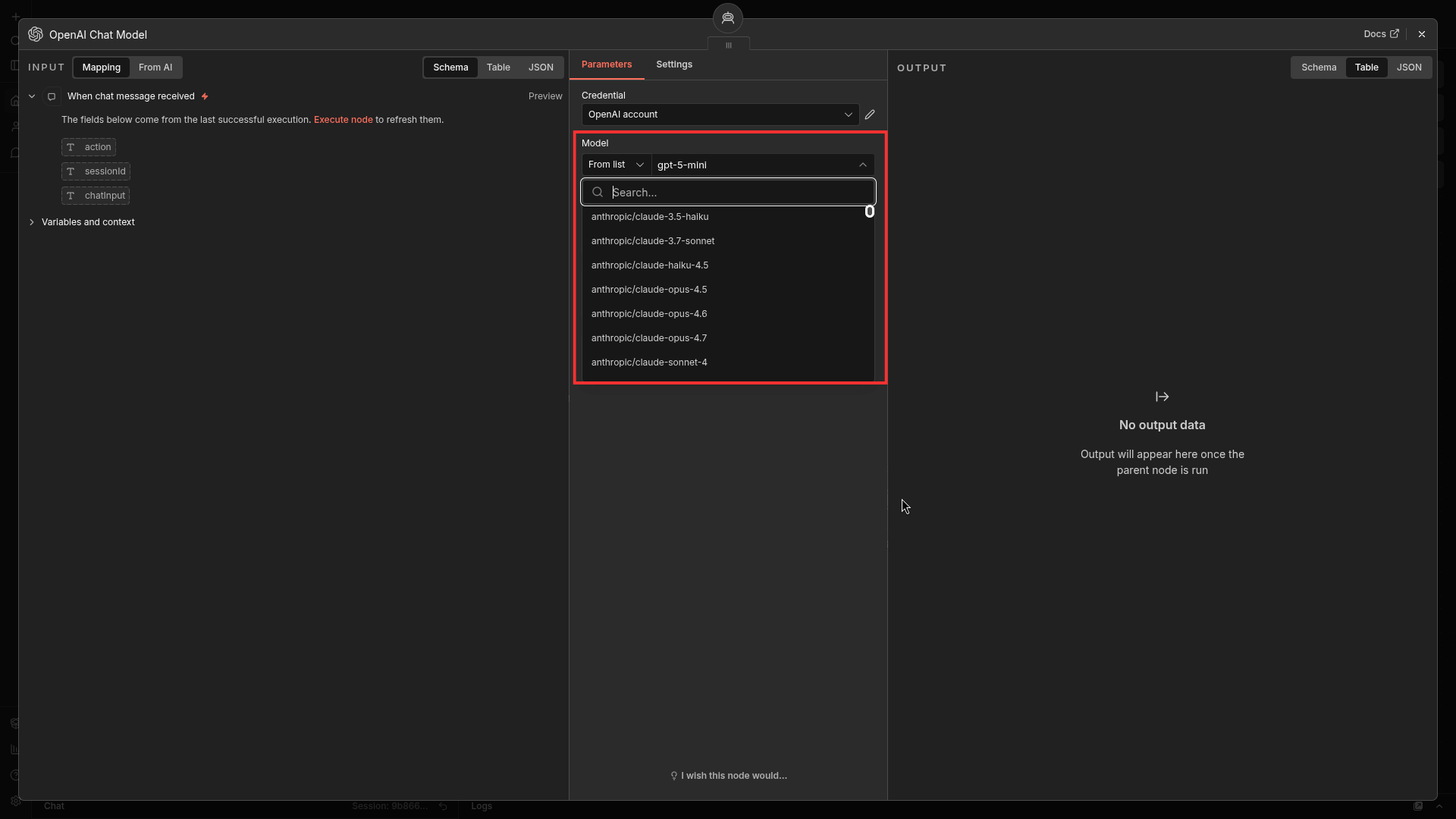The width and height of the screenshot is (1456, 819).
Task: Select Schema view in INPUT panel
Action: pos(450,67)
